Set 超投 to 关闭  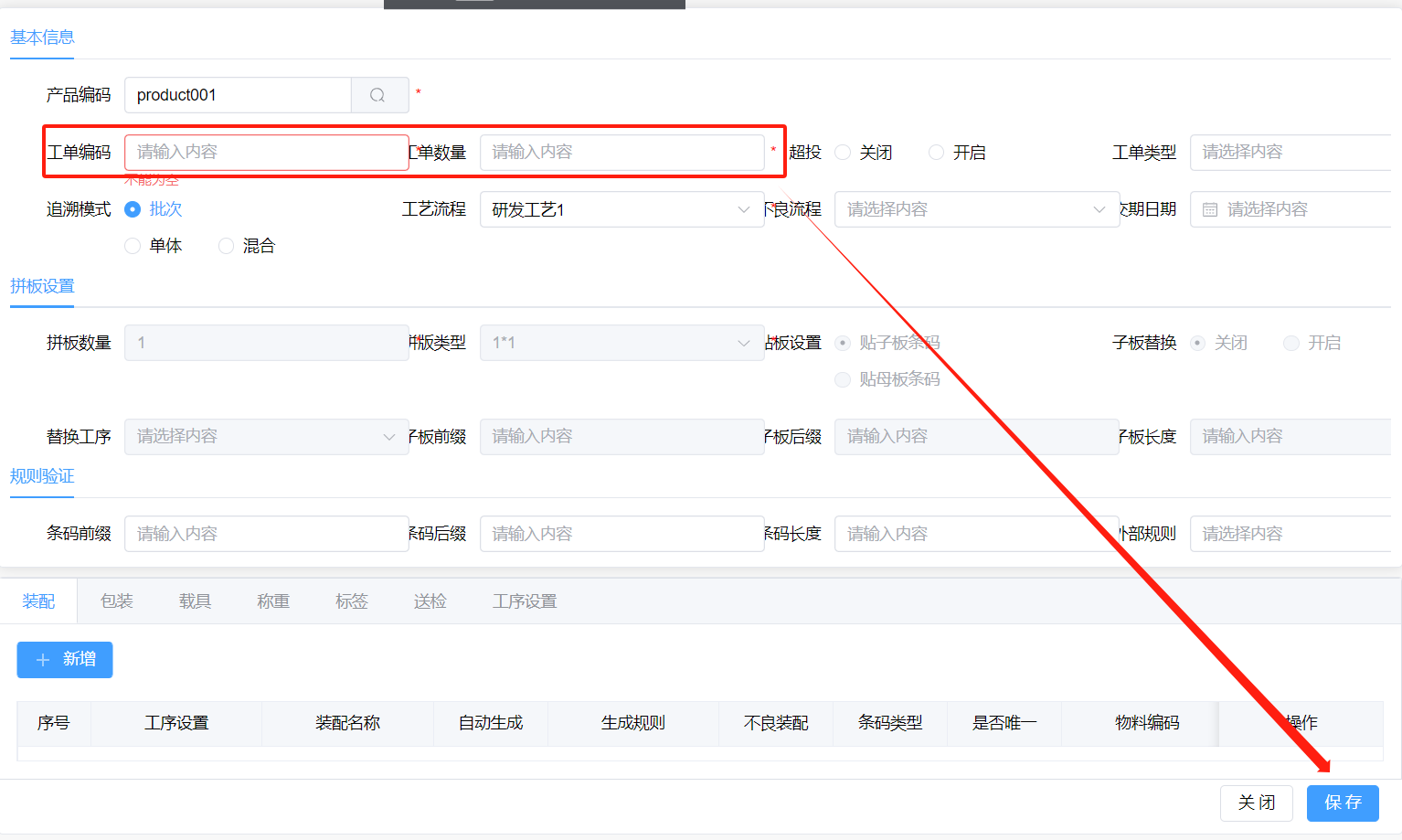click(x=844, y=153)
